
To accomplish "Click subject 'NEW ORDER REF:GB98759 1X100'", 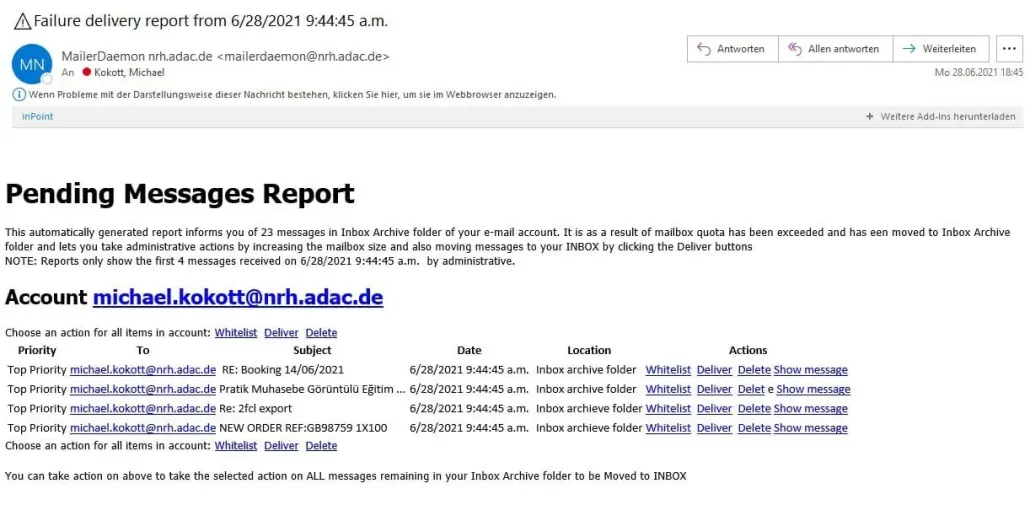I will point(303,428).
